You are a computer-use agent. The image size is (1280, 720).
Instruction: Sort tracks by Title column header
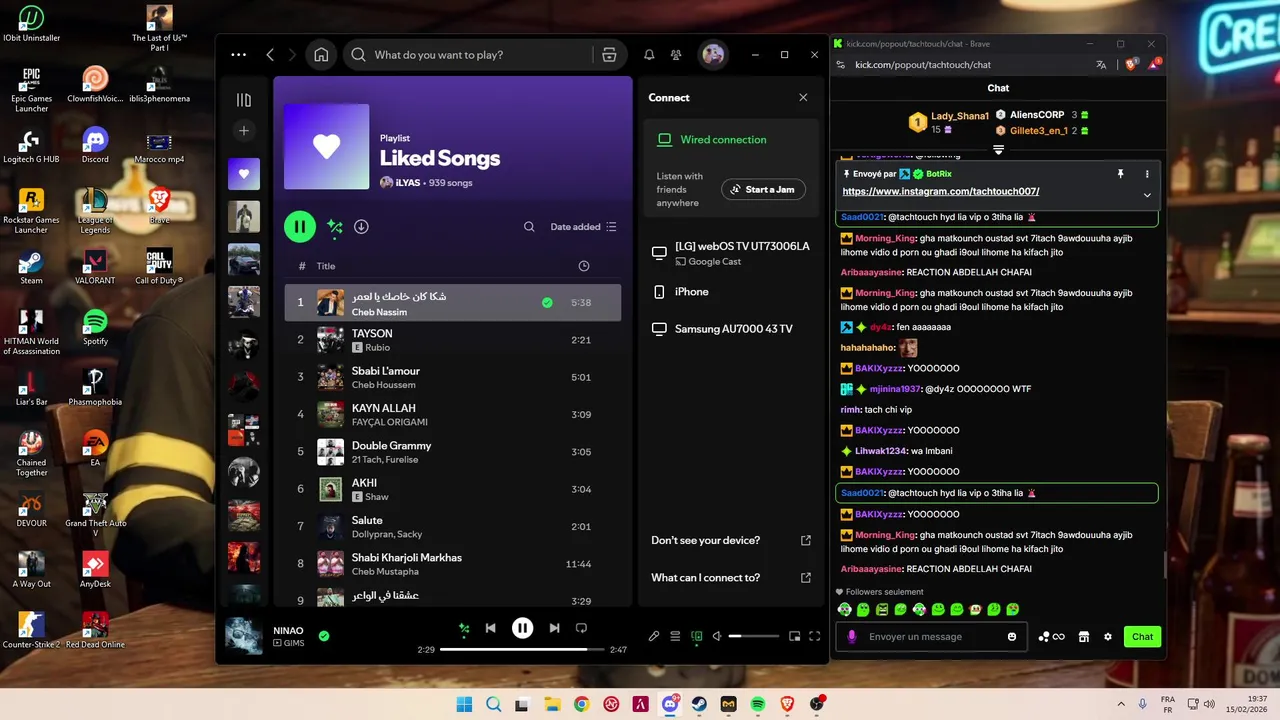[326, 266]
